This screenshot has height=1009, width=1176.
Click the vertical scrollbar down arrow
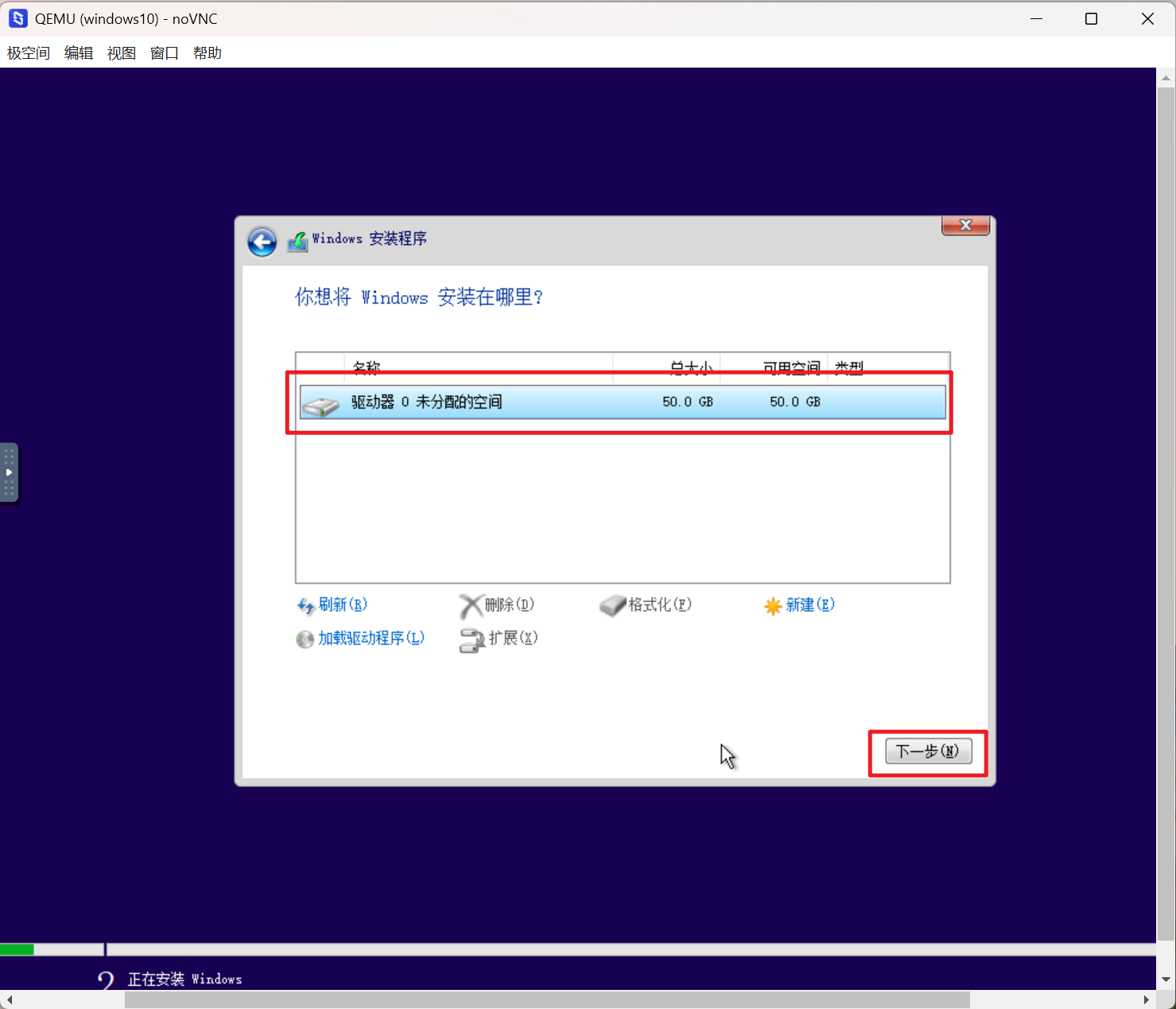point(1166,980)
